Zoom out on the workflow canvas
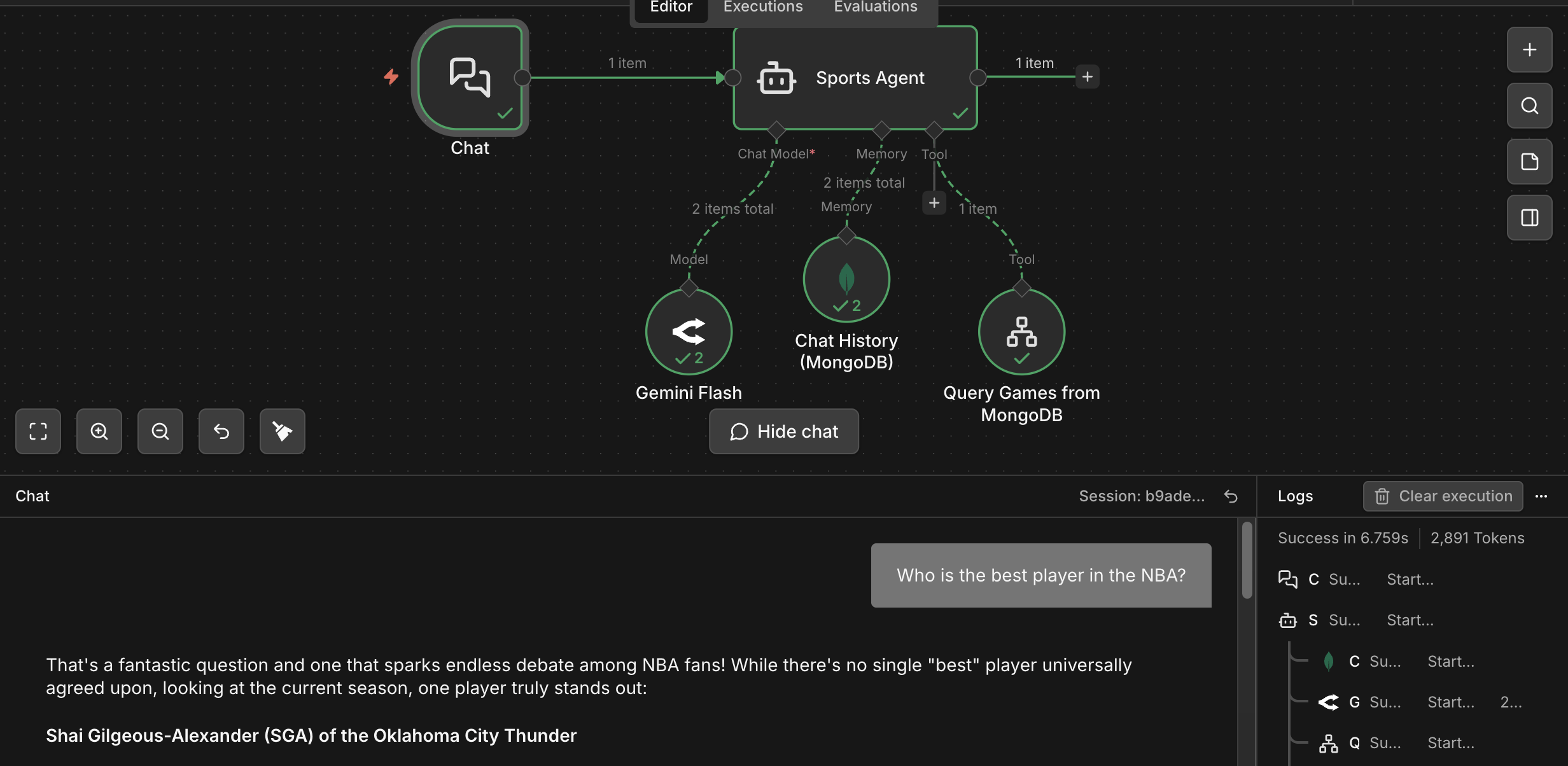Image resolution: width=1568 pixels, height=766 pixels. click(x=160, y=431)
